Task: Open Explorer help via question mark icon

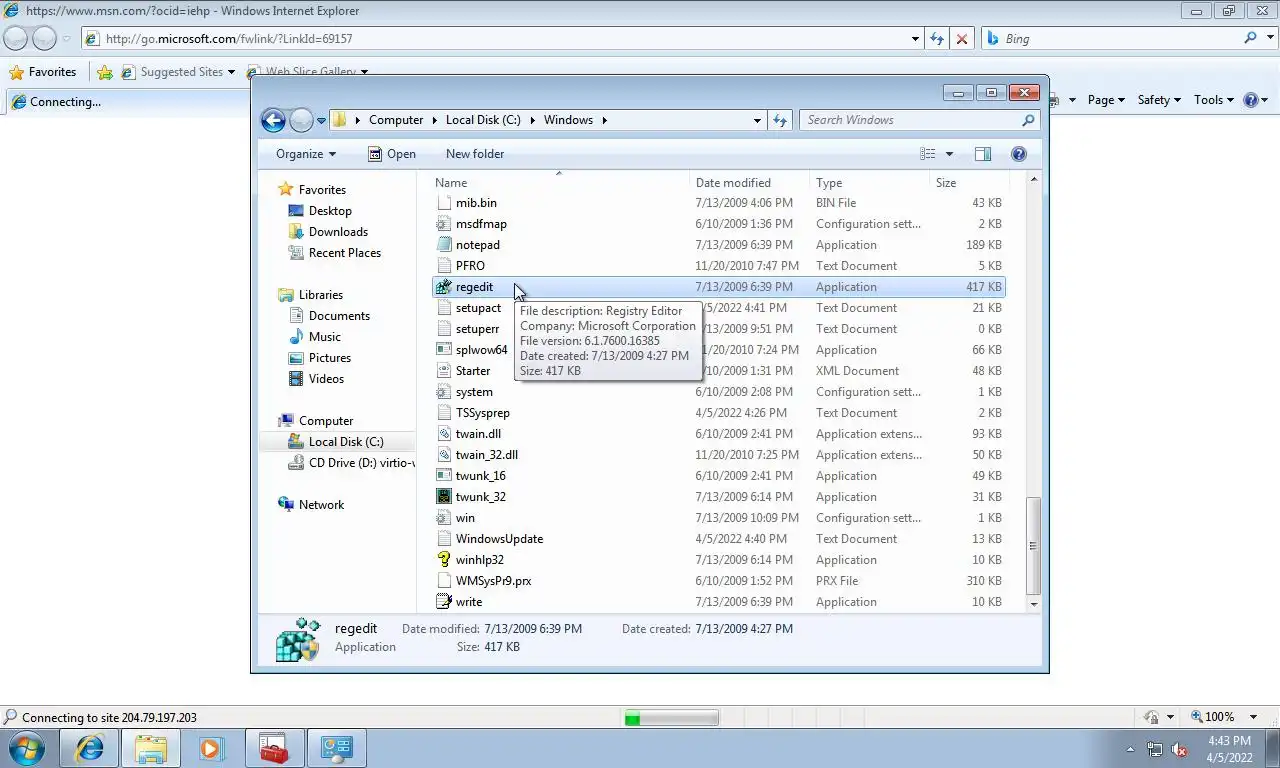Action: 1019,154
